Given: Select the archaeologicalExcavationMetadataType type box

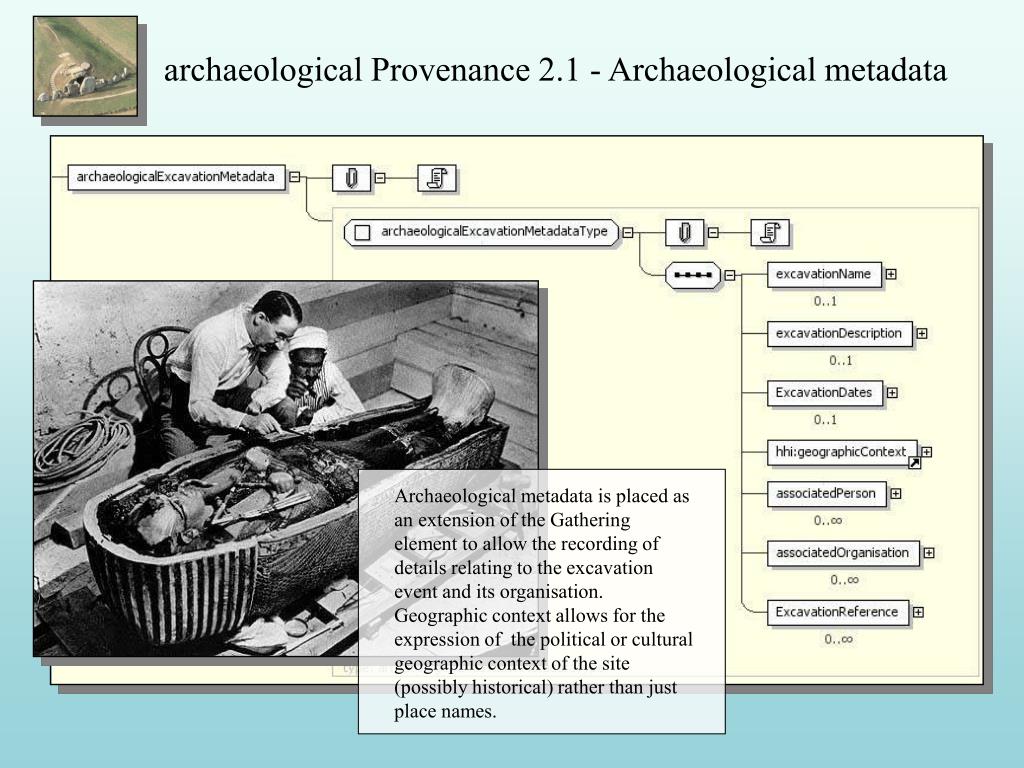Looking at the screenshot, I should 482,232.
